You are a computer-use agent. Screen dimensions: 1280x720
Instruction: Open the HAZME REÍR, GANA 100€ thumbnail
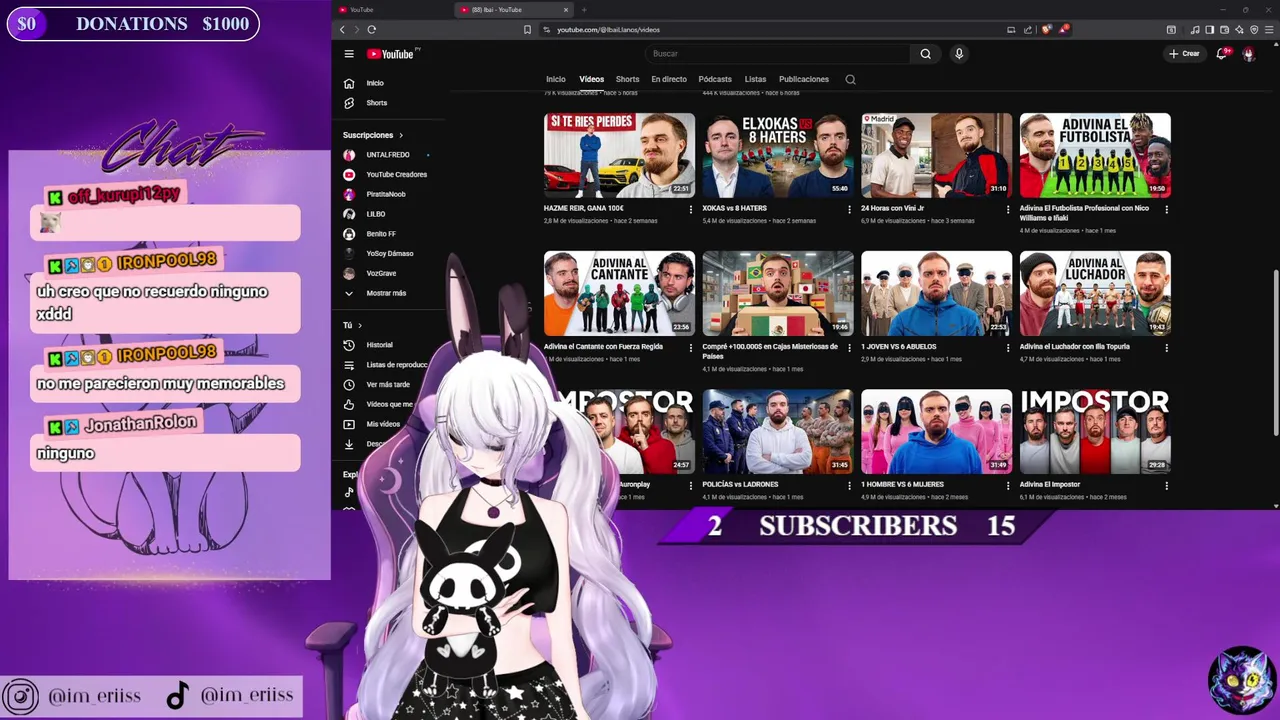point(620,155)
